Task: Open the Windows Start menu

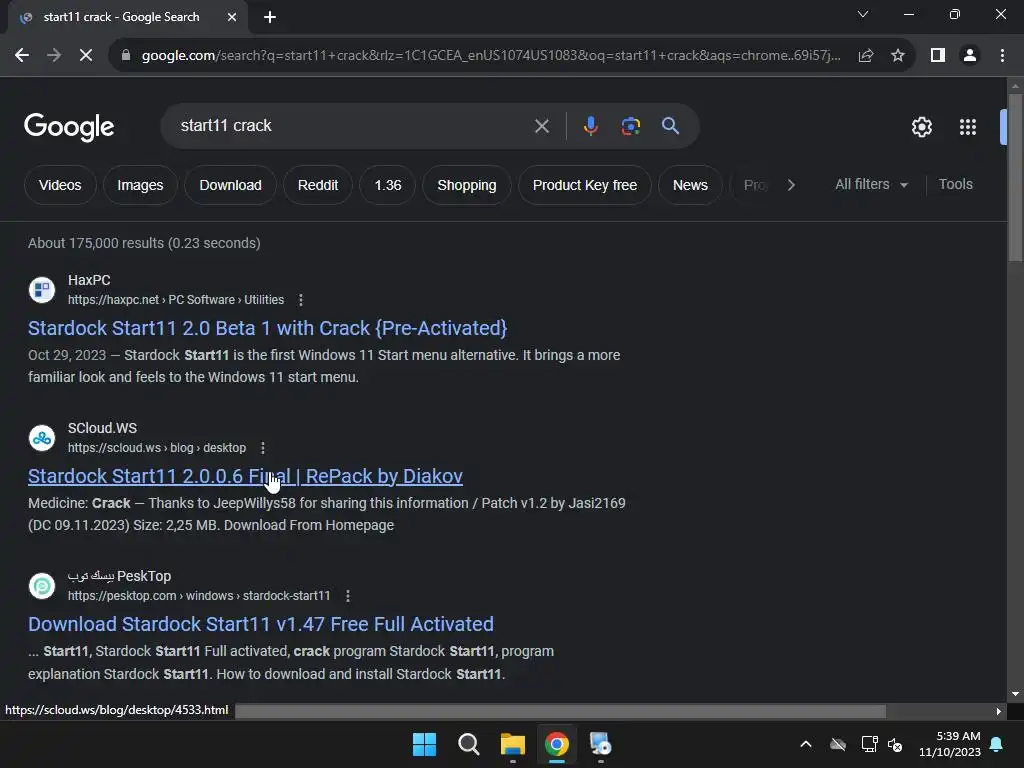Action: [424, 744]
